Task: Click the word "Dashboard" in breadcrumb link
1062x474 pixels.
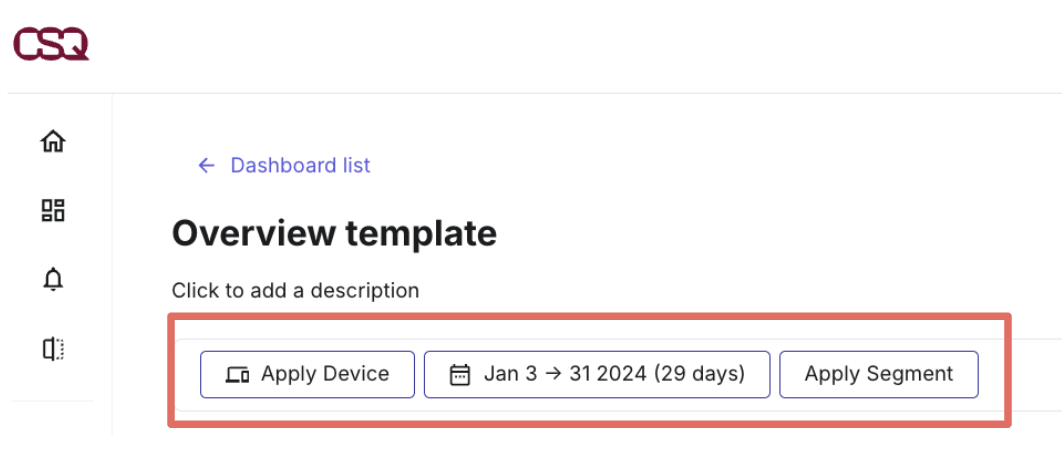Action: [284, 165]
